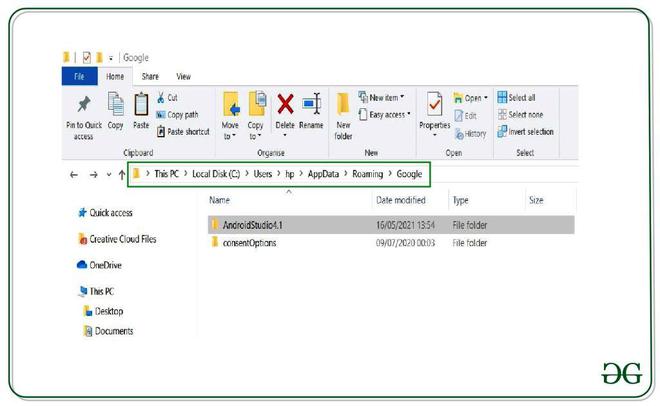The height and width of the screenshot is (406, 660).
Task: Click the Edit command
Action: click(x=466, y=116)
